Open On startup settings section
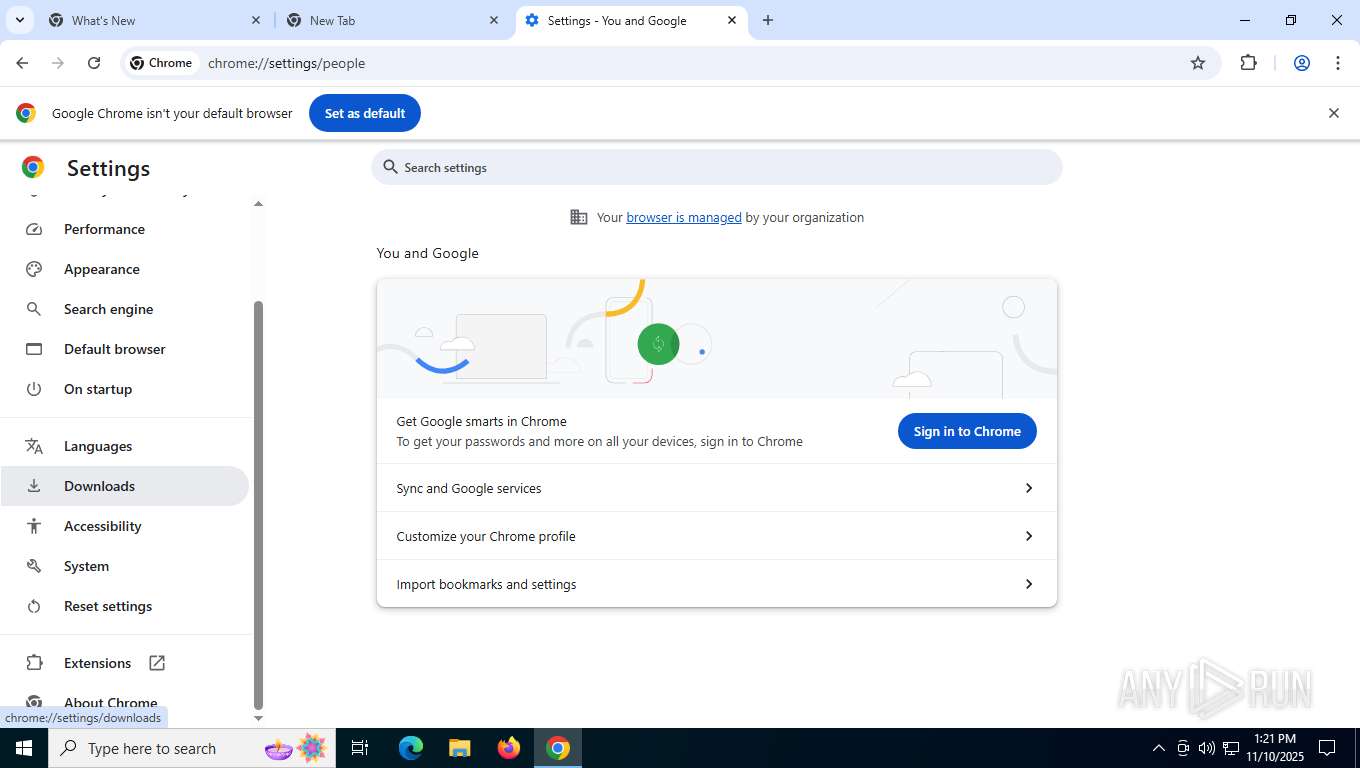 pyautogui.click(x=124, y=389)
